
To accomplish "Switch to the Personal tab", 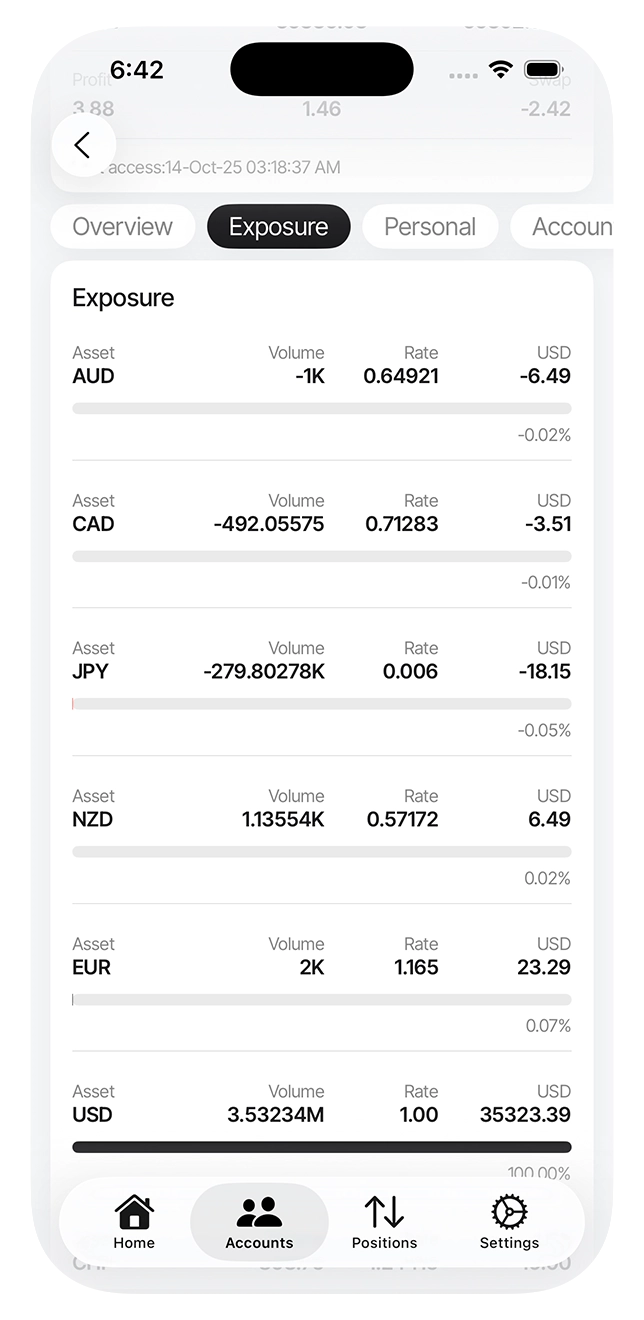I will [x=430, y=227].
